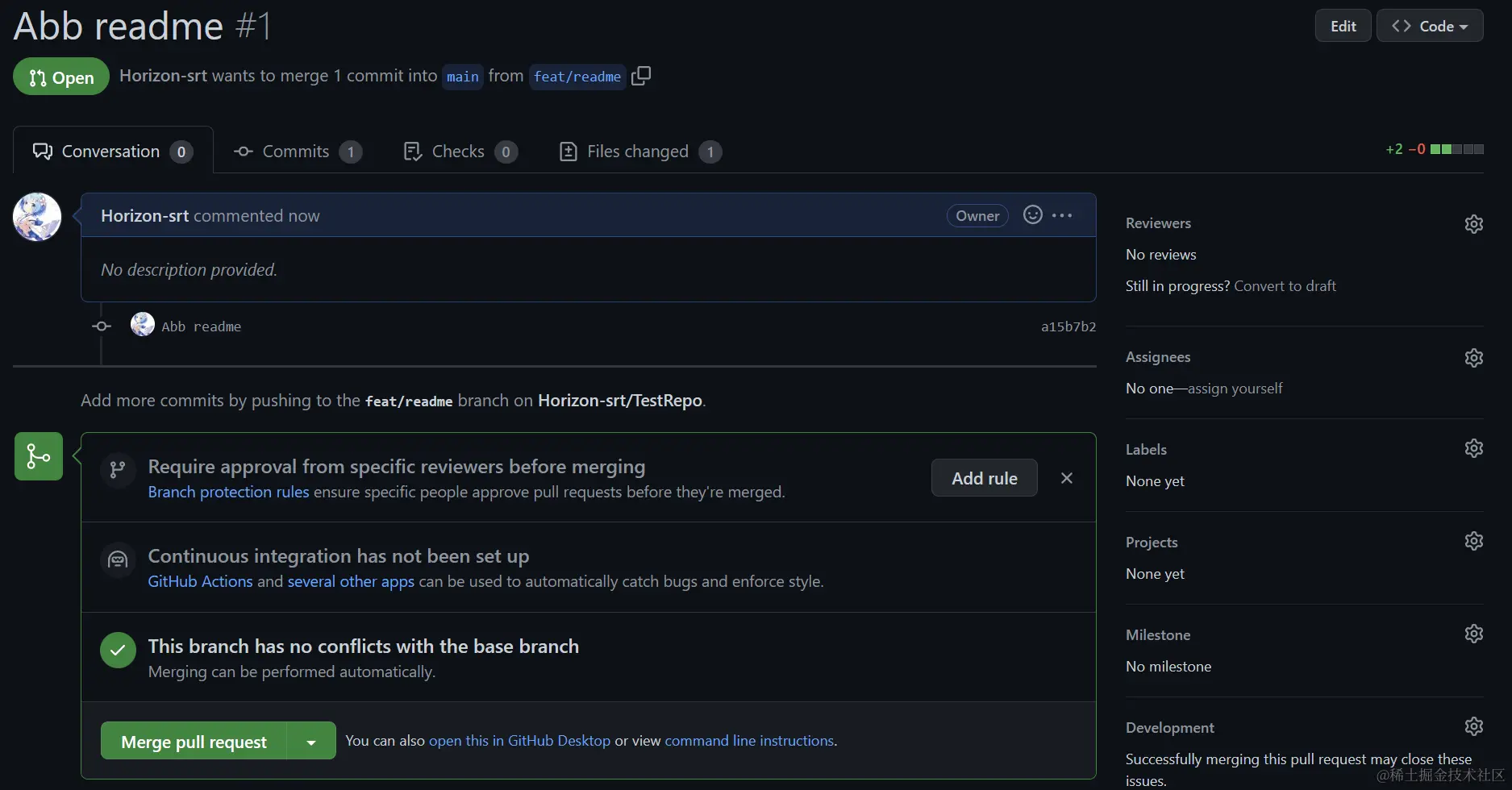Click the small avatar next to the commit
The width and height of the screenshot is (1512, 790).
pyautogui.click(x=143, y=325)
